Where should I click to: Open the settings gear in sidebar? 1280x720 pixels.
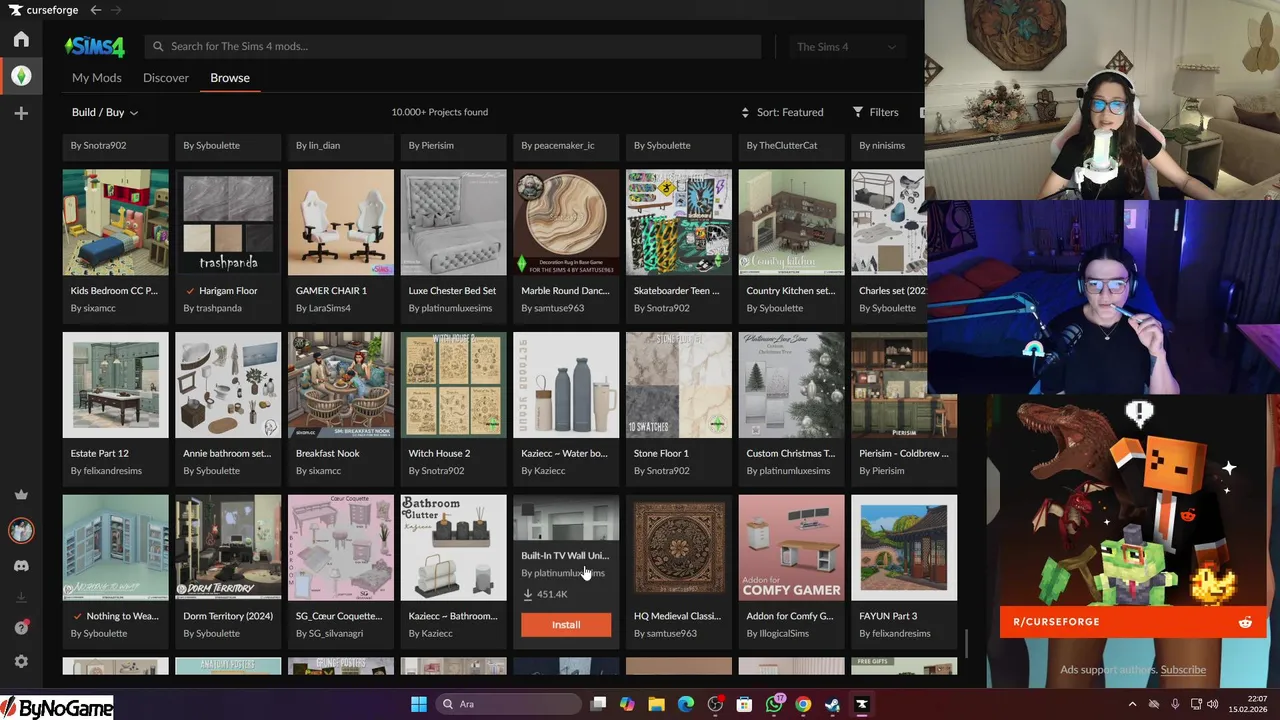point(21,662)
